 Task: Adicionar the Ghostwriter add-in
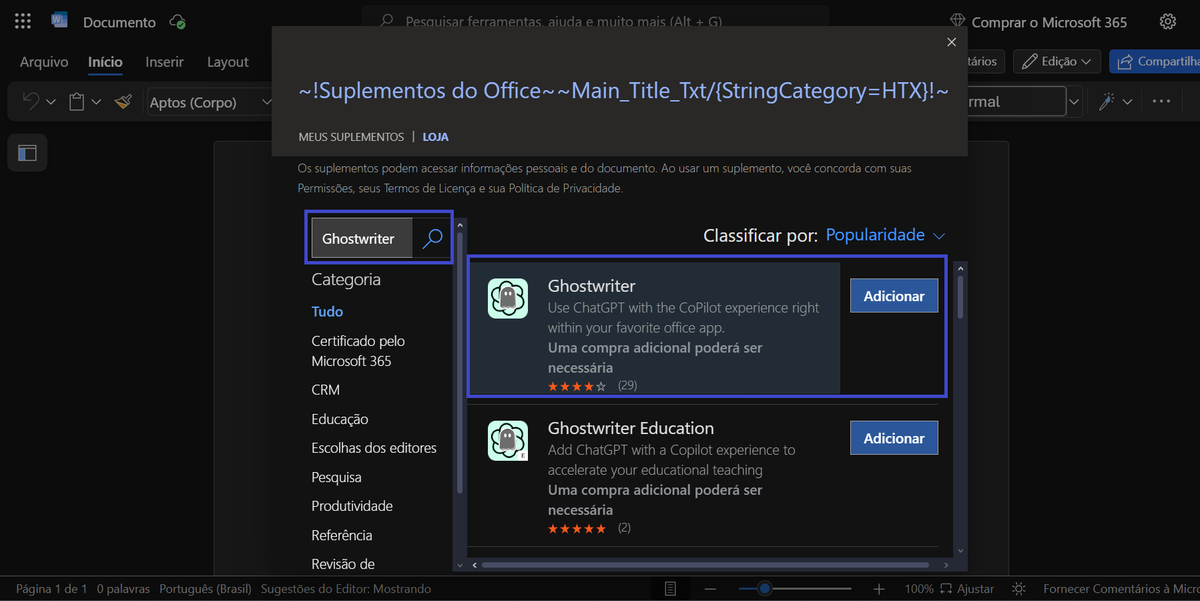[893, 295]
